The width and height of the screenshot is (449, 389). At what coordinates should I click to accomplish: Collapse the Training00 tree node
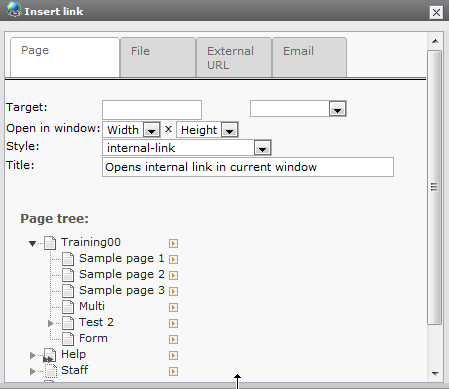(32, 244)
